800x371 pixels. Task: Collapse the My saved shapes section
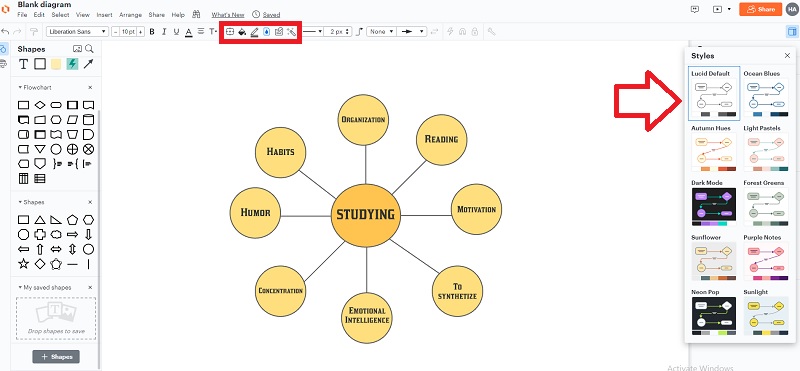[x=20, y=288]
